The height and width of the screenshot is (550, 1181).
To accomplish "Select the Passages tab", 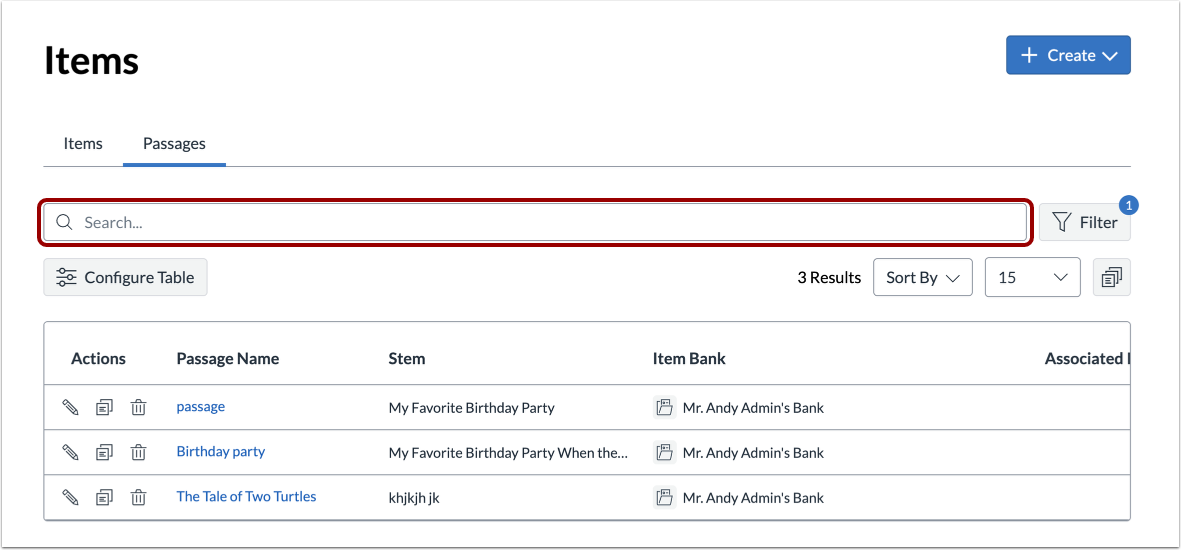I will tap(174, 144).
